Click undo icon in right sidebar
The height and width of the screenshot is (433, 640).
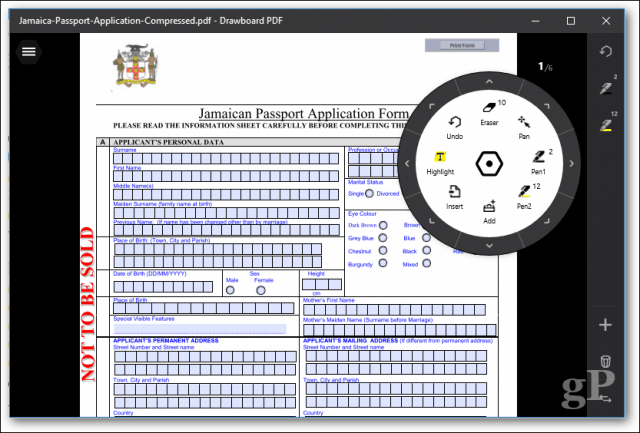click(605, 51)
